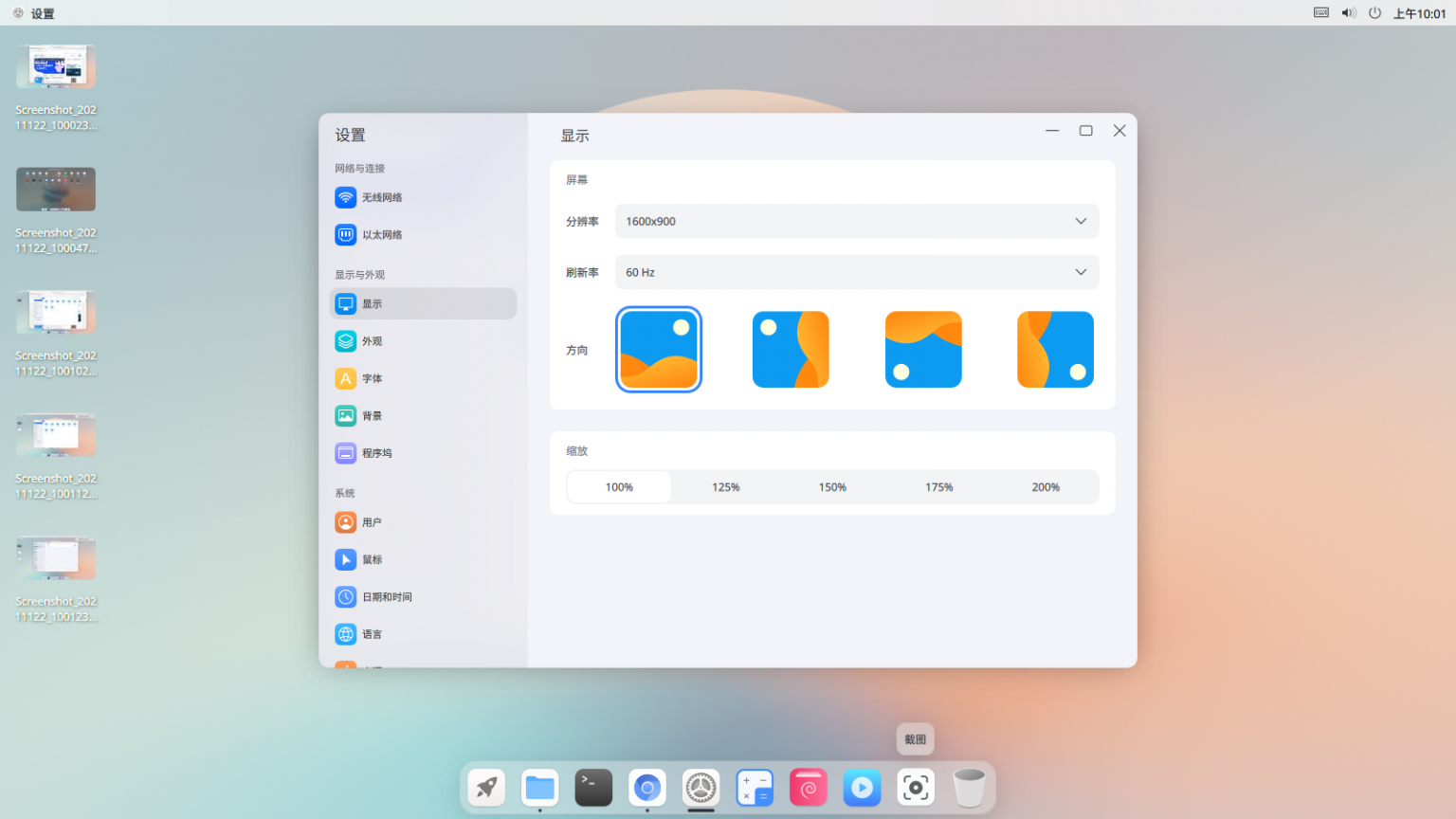Screen dimensions: 1456x819
Task: Select the portrait orientation option
Action: [x=790, y=349]
